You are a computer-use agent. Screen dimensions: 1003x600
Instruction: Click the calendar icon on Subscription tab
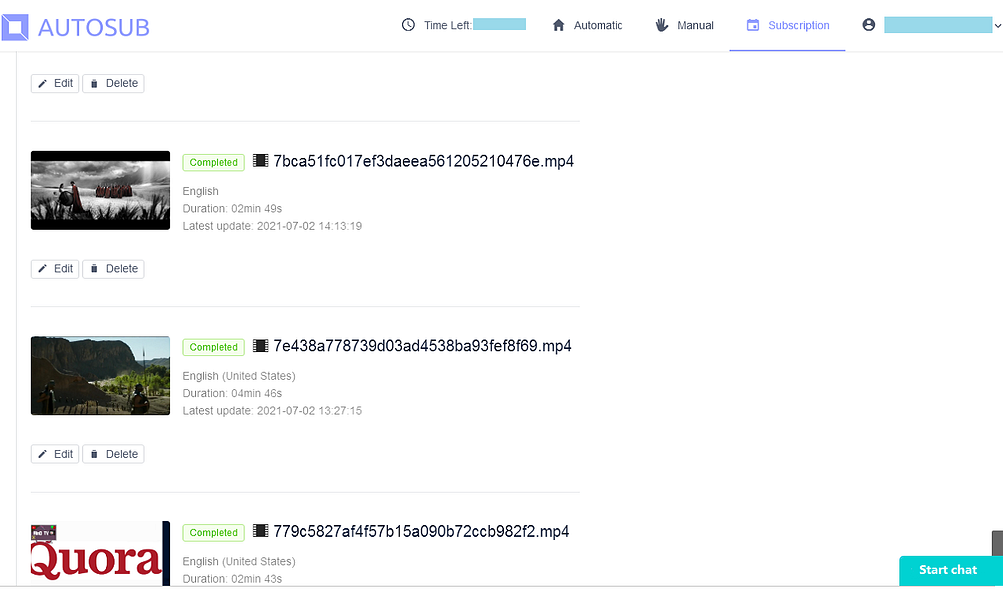click(x=751, y=25)
